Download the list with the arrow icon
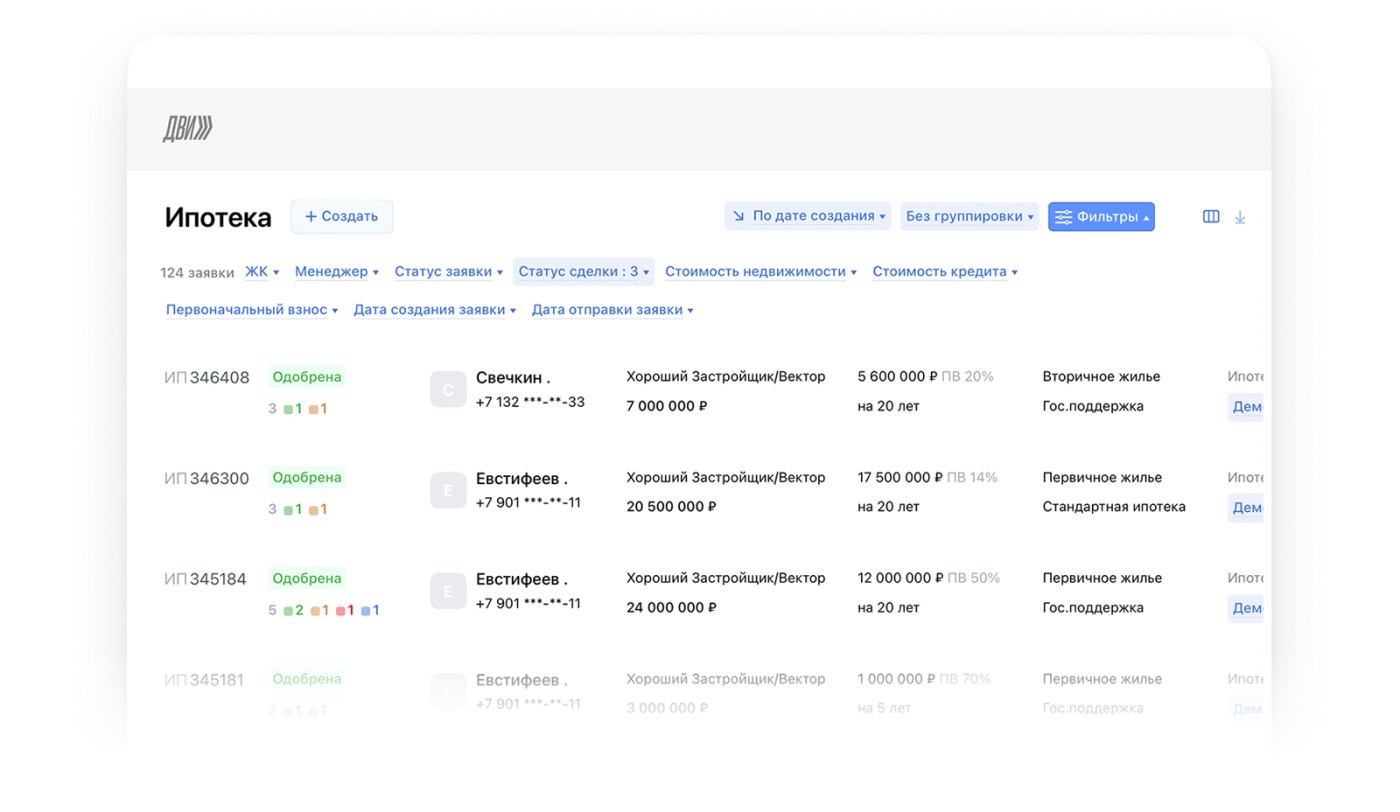The width and height of the screenshot is (1400, 812). tap(1240, 217)
